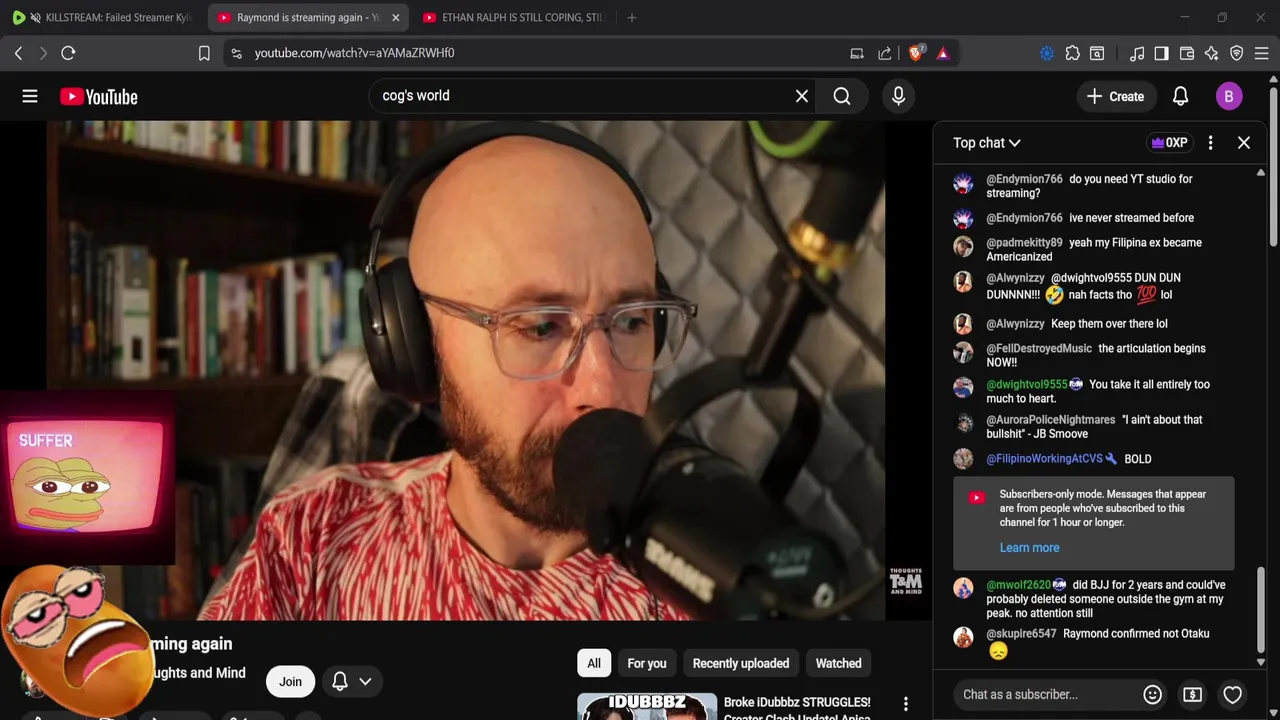Open Super Chat dollar icon in chat
Image resolution: width=1280 pixels, height=720 pixels.
1192,694
